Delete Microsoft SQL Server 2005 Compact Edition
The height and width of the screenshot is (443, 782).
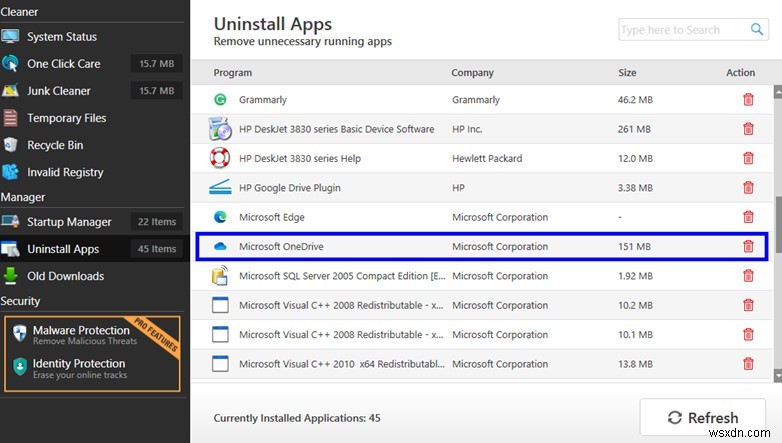click(748, 276)
